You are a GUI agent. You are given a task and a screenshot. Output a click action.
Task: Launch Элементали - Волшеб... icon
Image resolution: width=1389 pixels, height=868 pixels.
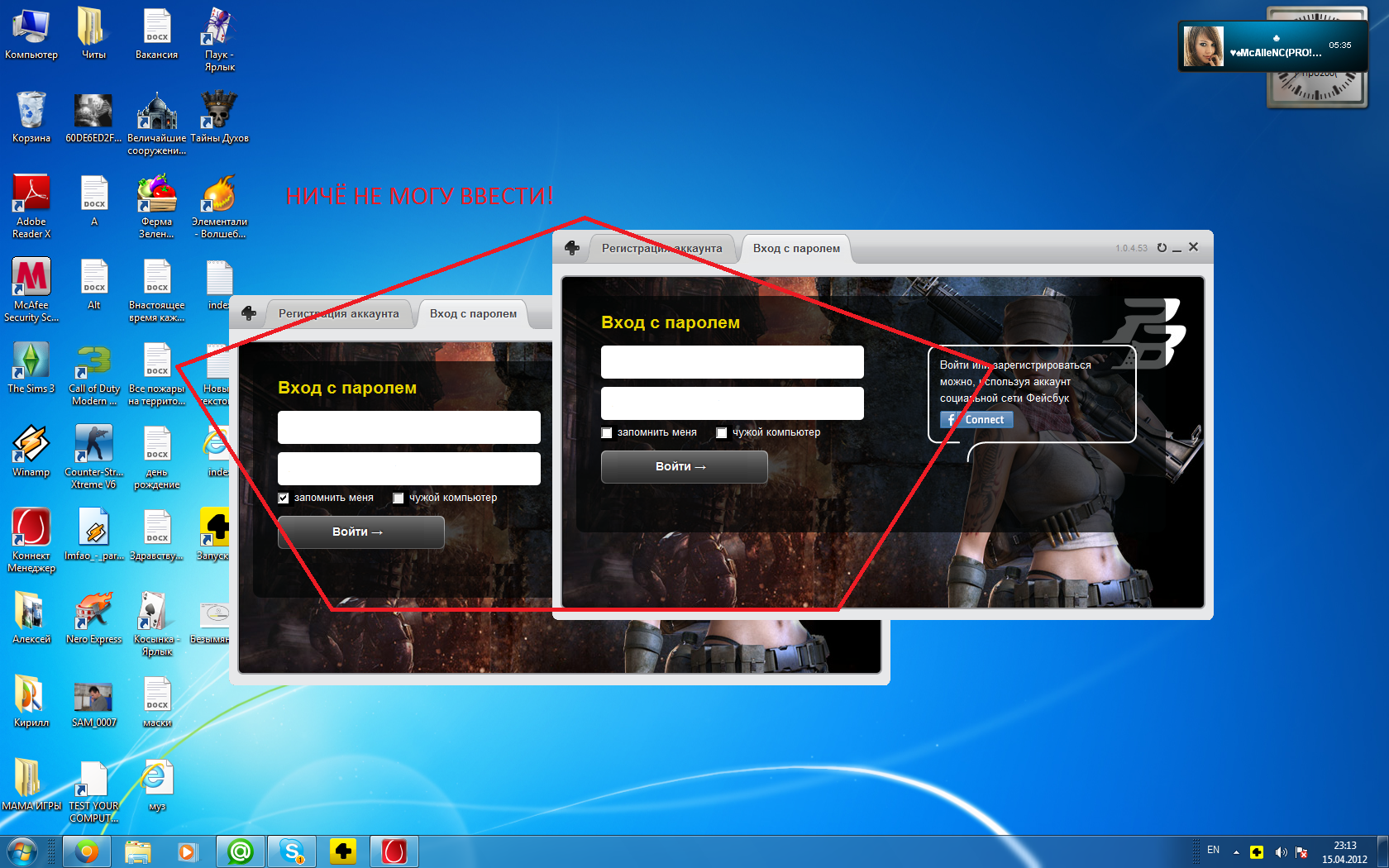point(219,207)
